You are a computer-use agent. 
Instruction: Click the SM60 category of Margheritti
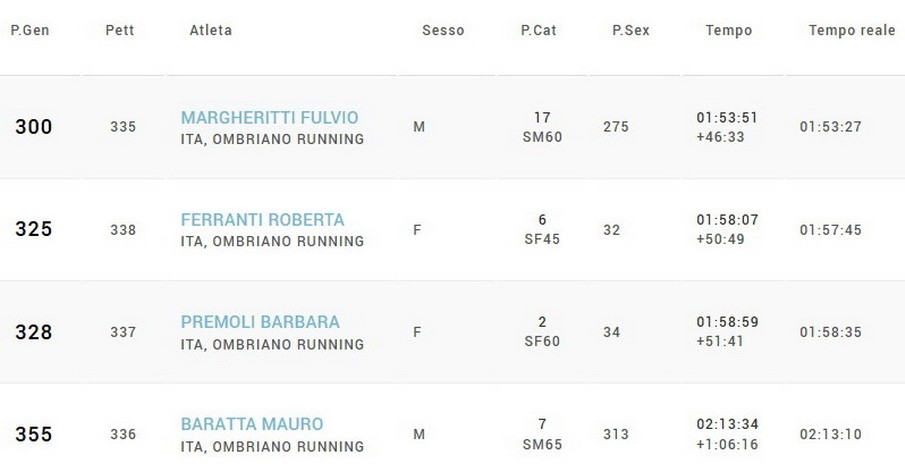[x=542, y=138]
